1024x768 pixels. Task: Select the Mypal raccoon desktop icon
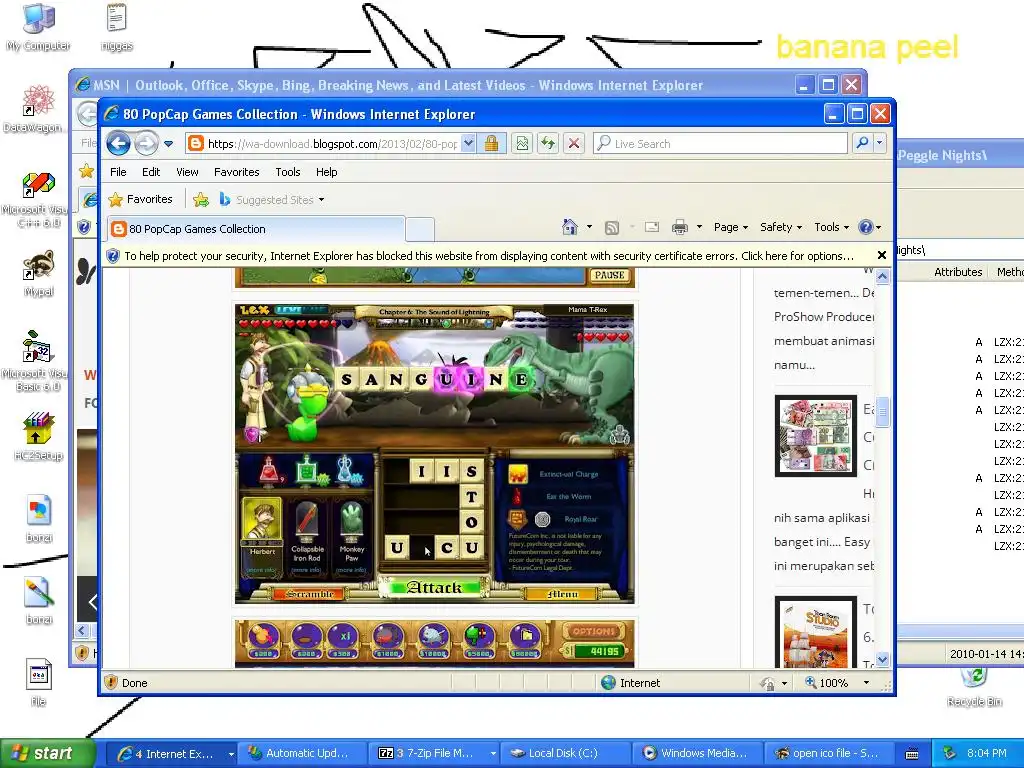39,273
